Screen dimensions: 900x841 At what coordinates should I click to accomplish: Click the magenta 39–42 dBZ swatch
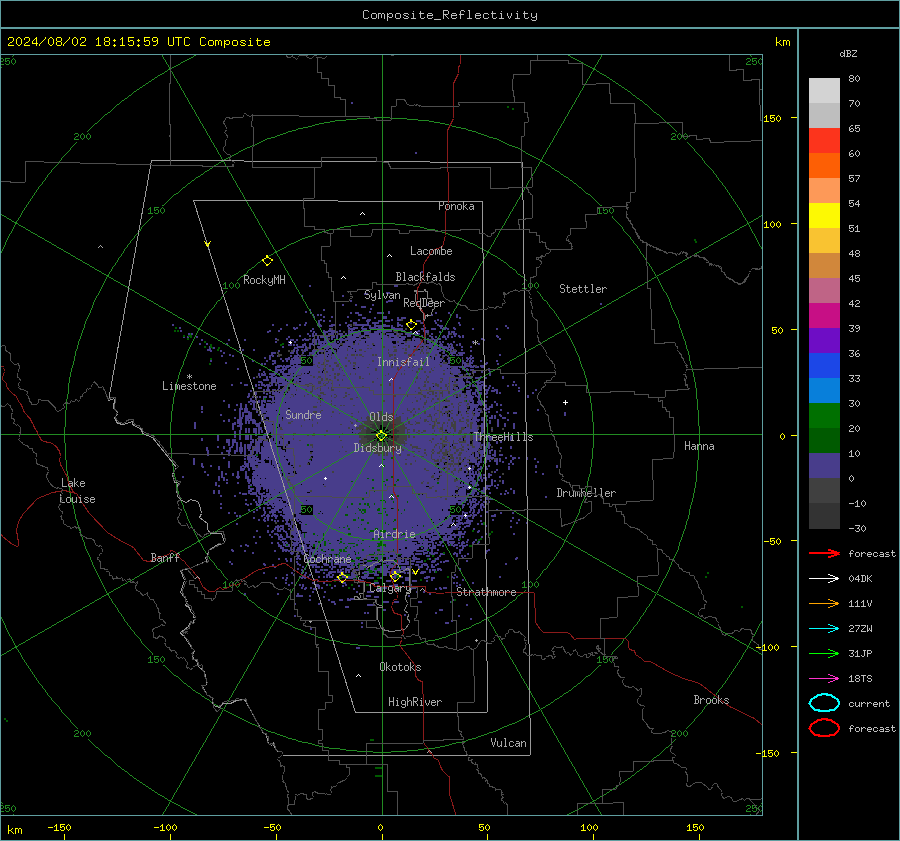[x=824, y=316]
